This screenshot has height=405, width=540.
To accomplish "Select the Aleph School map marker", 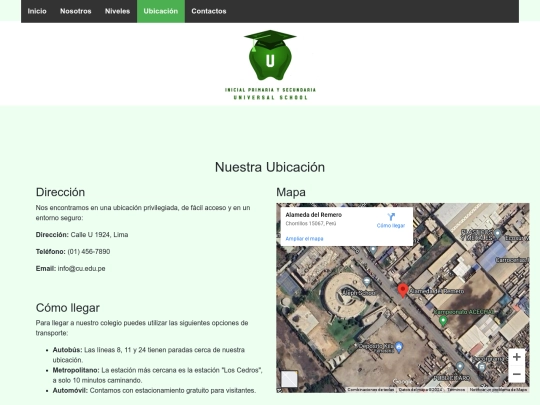I will [x=367, y=282].
